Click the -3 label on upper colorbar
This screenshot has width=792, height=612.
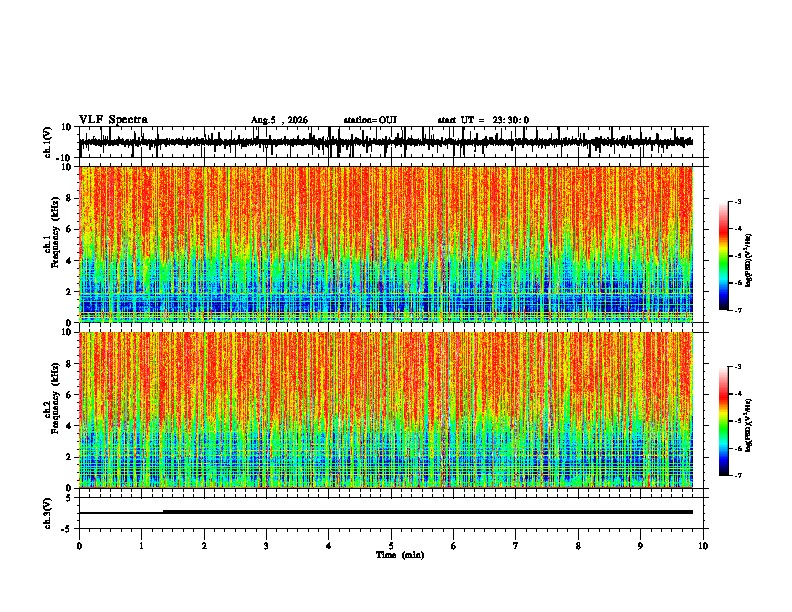pos(737,202)
